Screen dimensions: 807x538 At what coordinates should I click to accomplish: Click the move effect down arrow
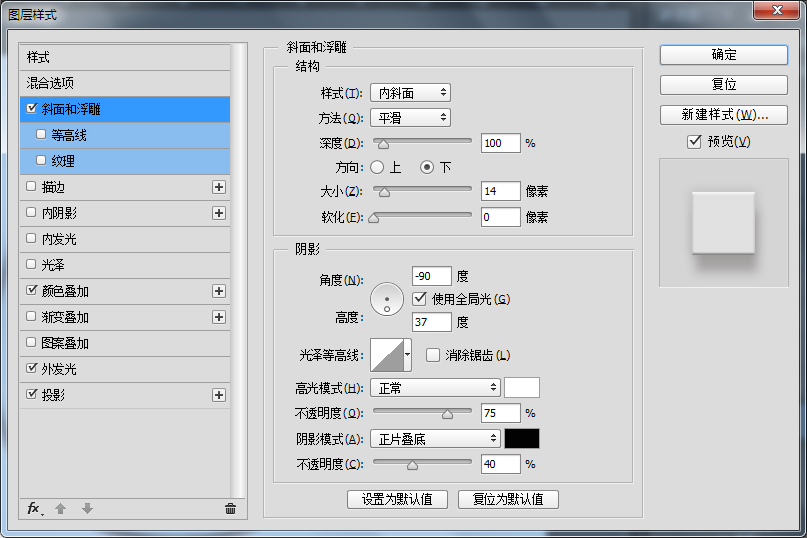[87, 509]
